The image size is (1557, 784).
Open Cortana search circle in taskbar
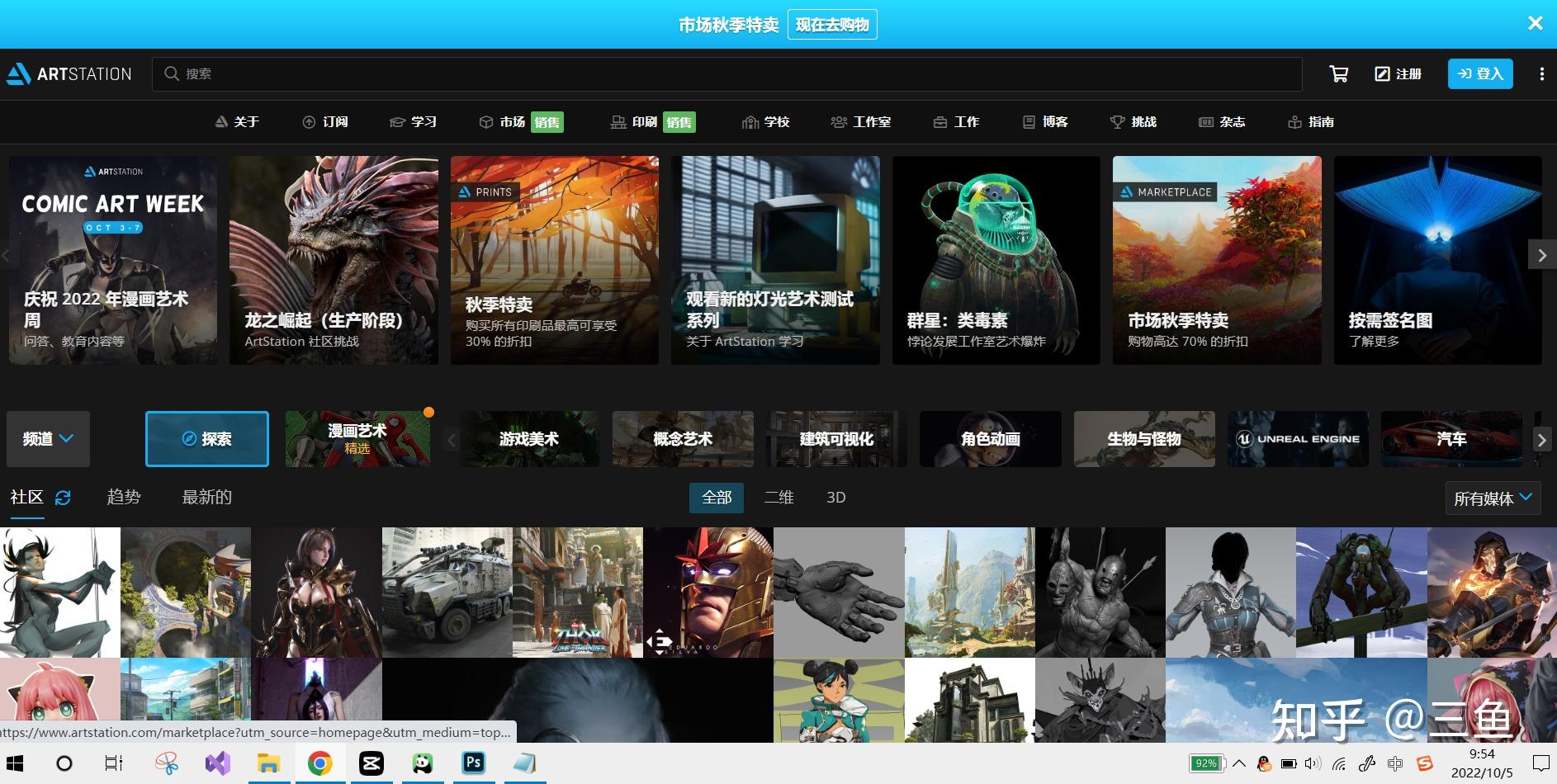point(64,763)
